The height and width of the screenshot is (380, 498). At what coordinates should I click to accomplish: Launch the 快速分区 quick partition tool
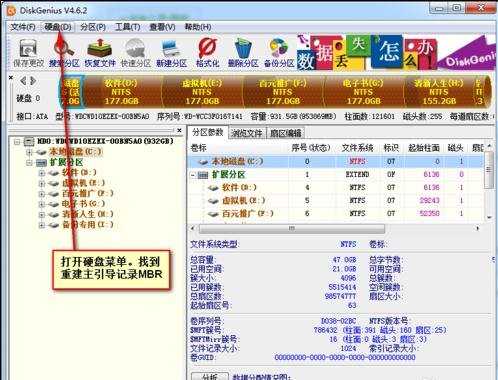[136, 53]
